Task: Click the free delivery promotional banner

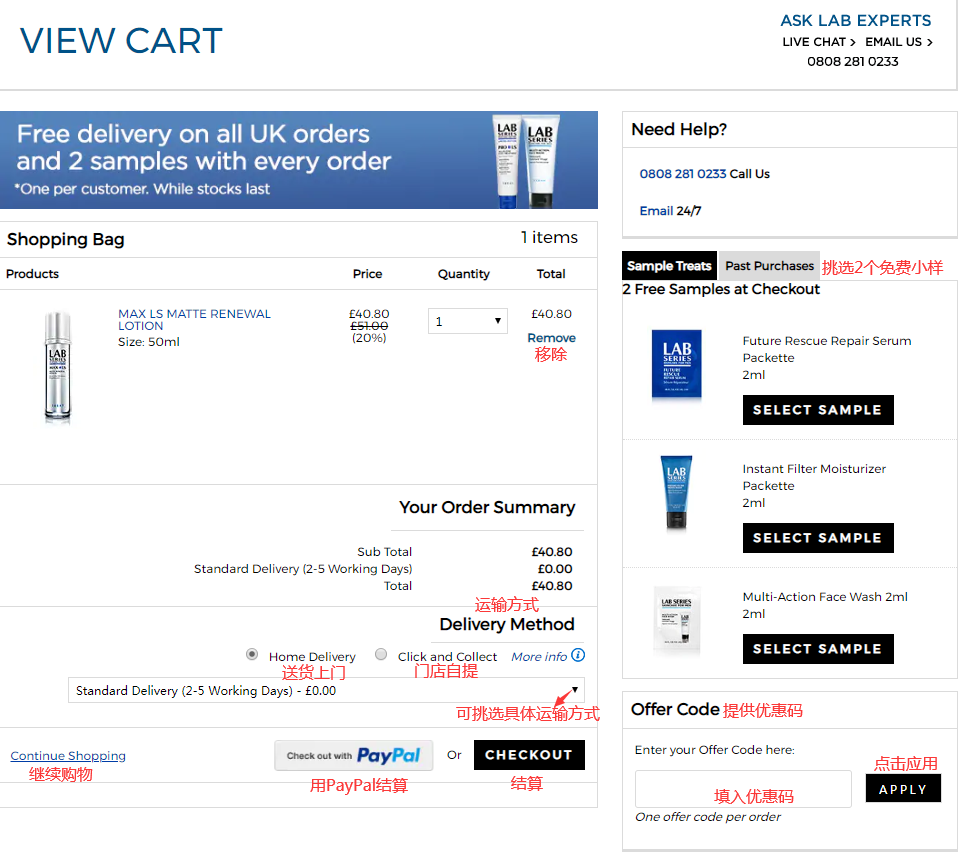Action: [x=298, y=160]
